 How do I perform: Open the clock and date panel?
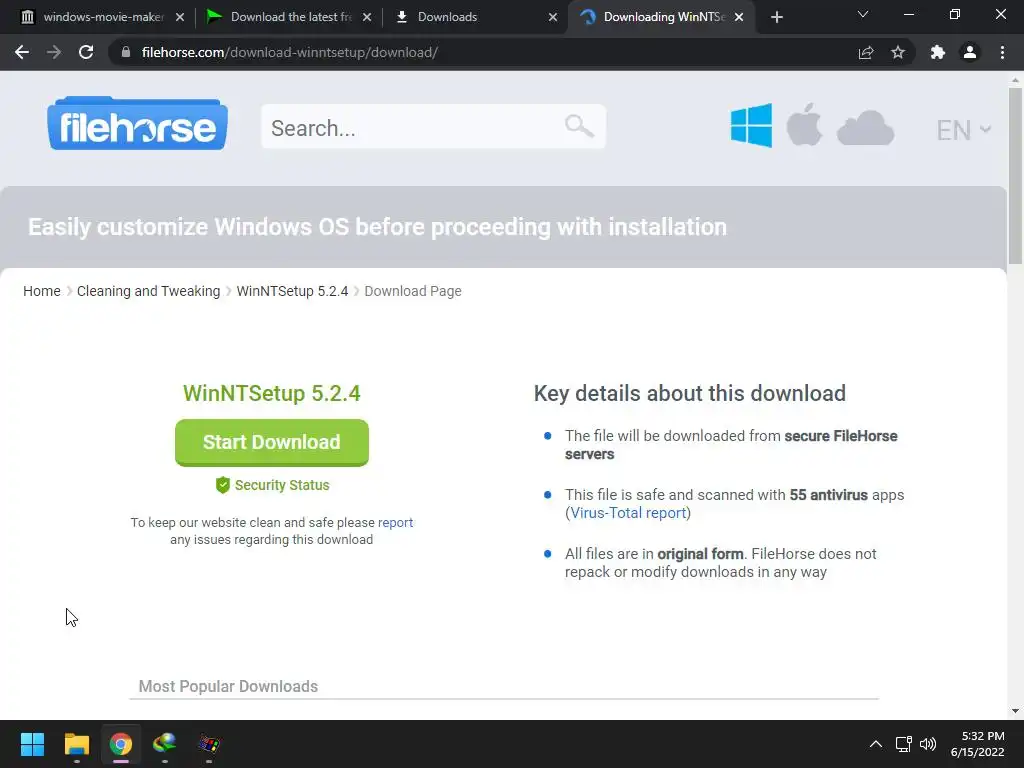(x=978, y=744)
